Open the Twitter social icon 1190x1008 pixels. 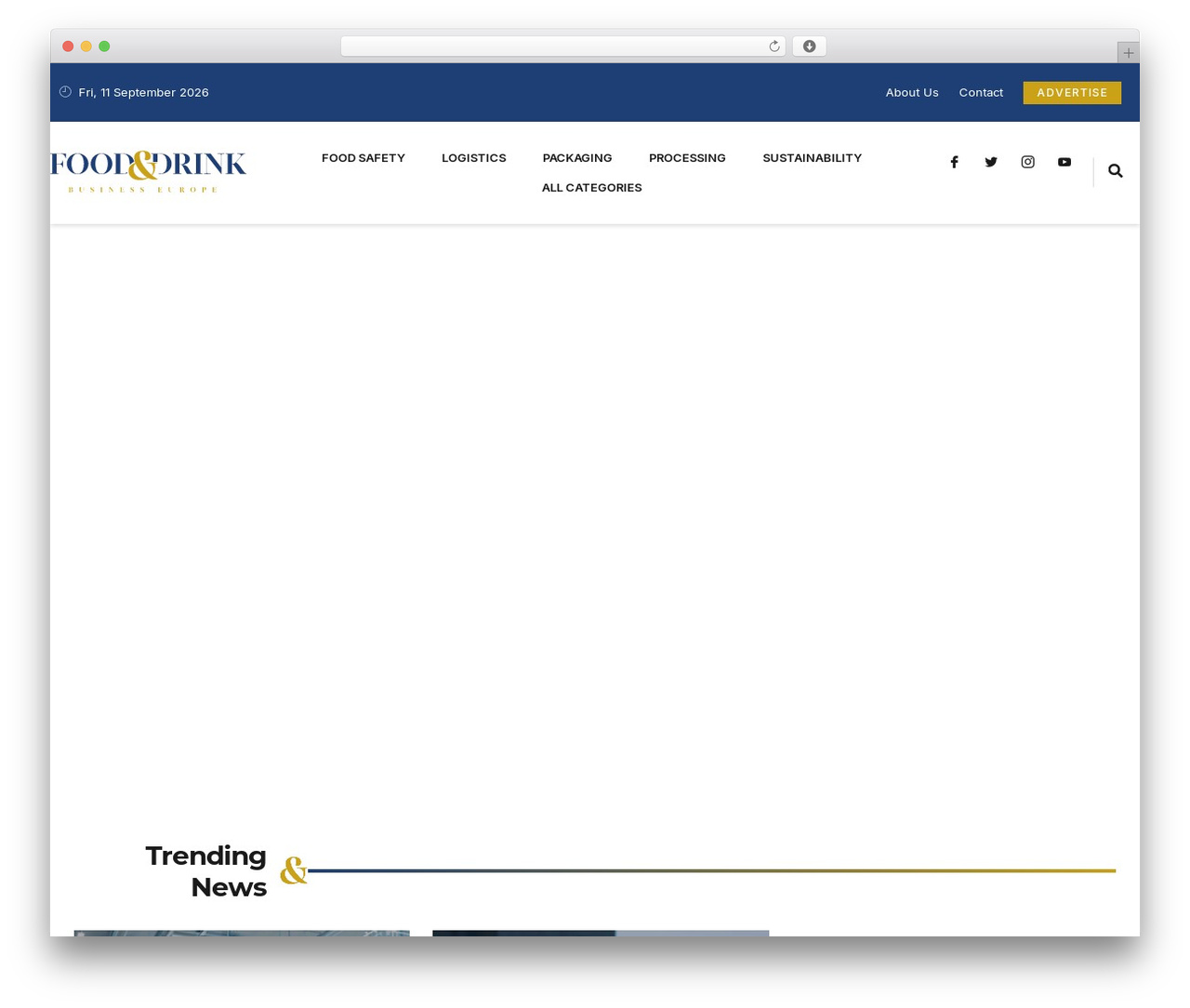[991, 162]
